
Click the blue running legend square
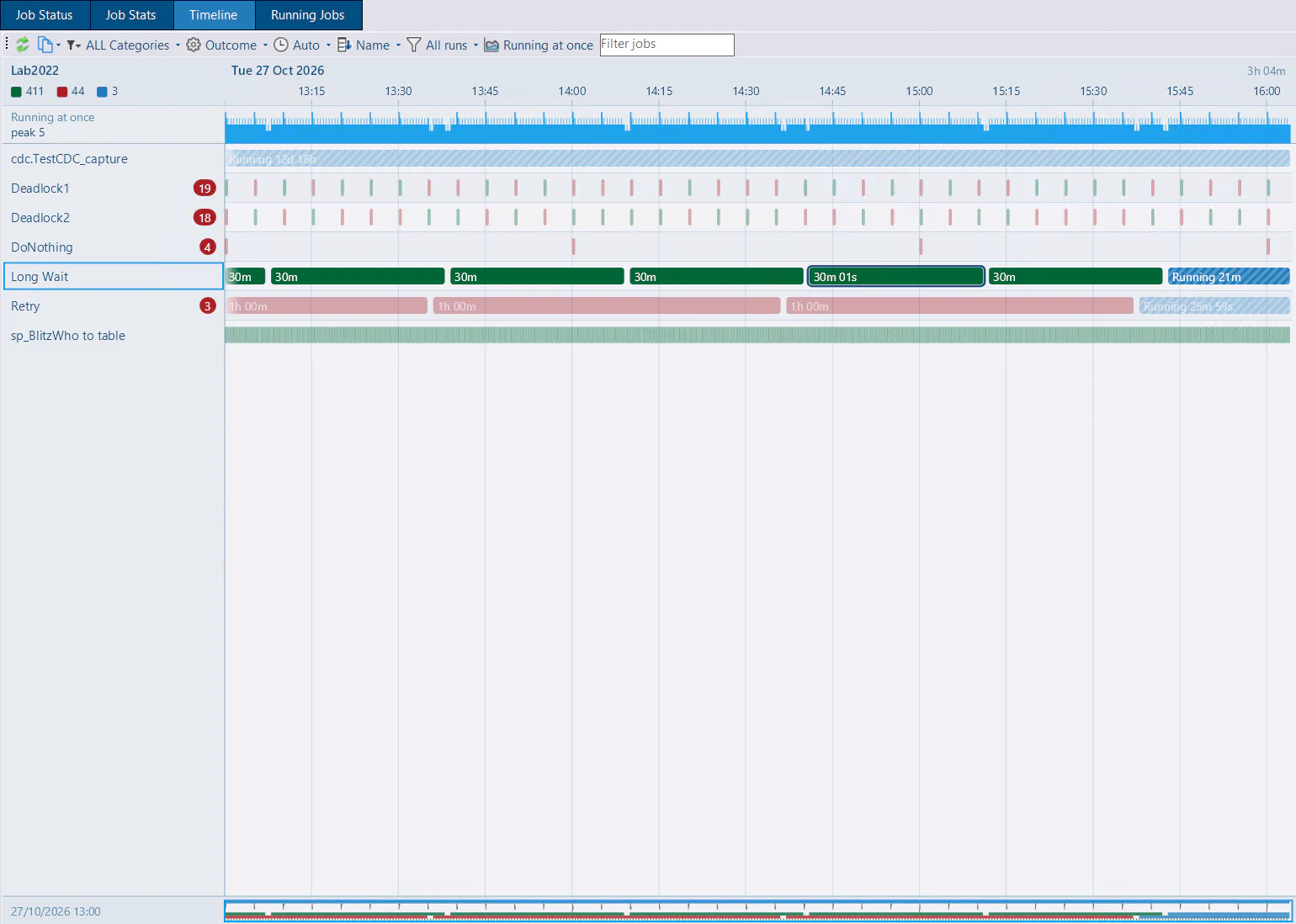point(102,92)
